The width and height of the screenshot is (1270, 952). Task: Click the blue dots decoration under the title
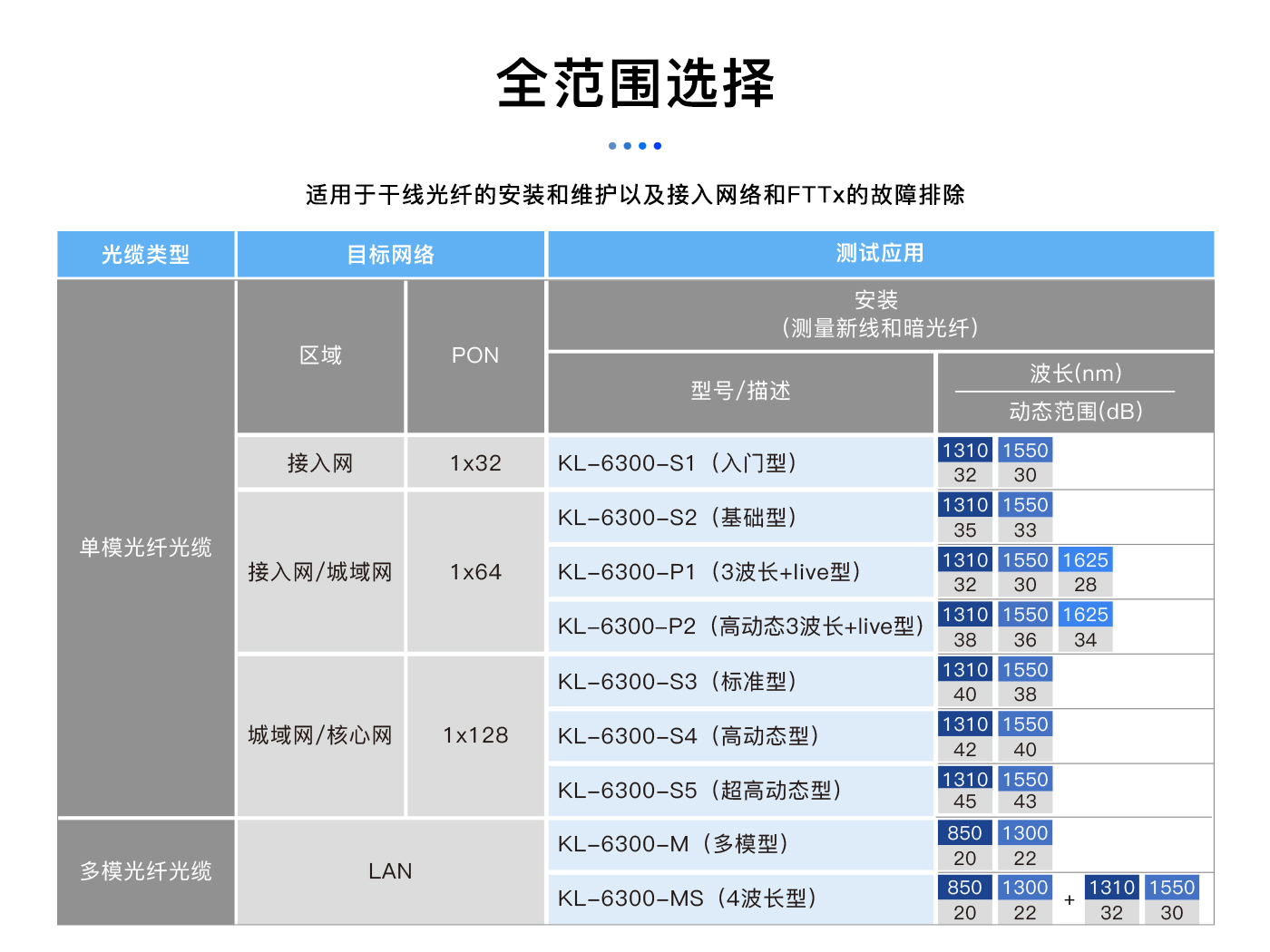(x=634, y=145)
